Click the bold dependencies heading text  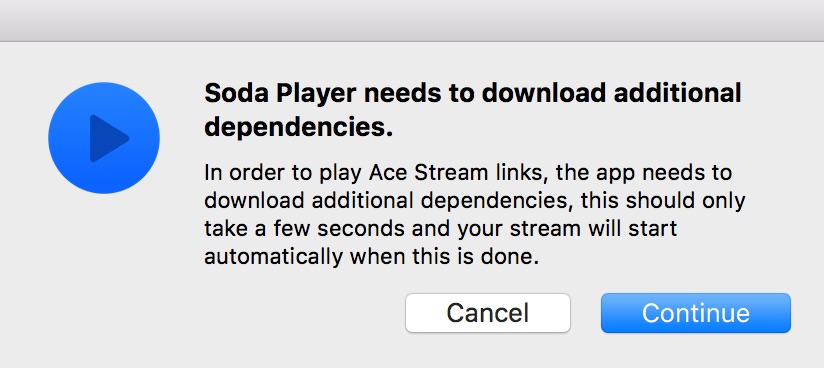(x=472, y=110)
